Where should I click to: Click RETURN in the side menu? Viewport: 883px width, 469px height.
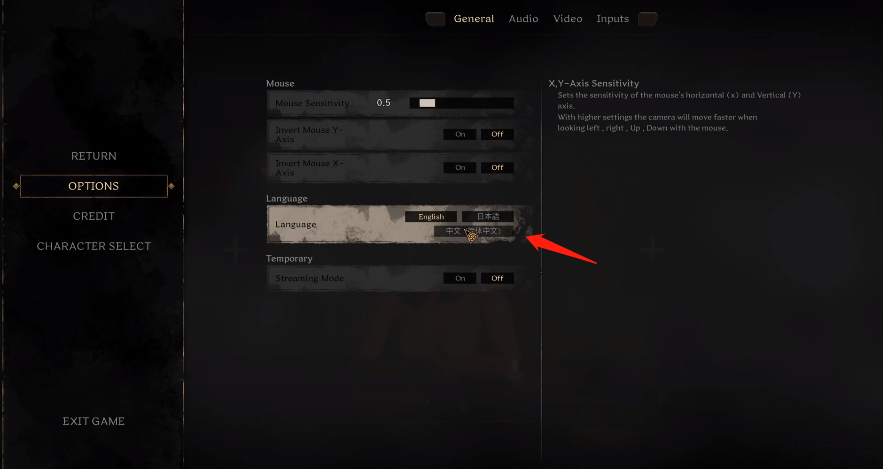point(93,156)
